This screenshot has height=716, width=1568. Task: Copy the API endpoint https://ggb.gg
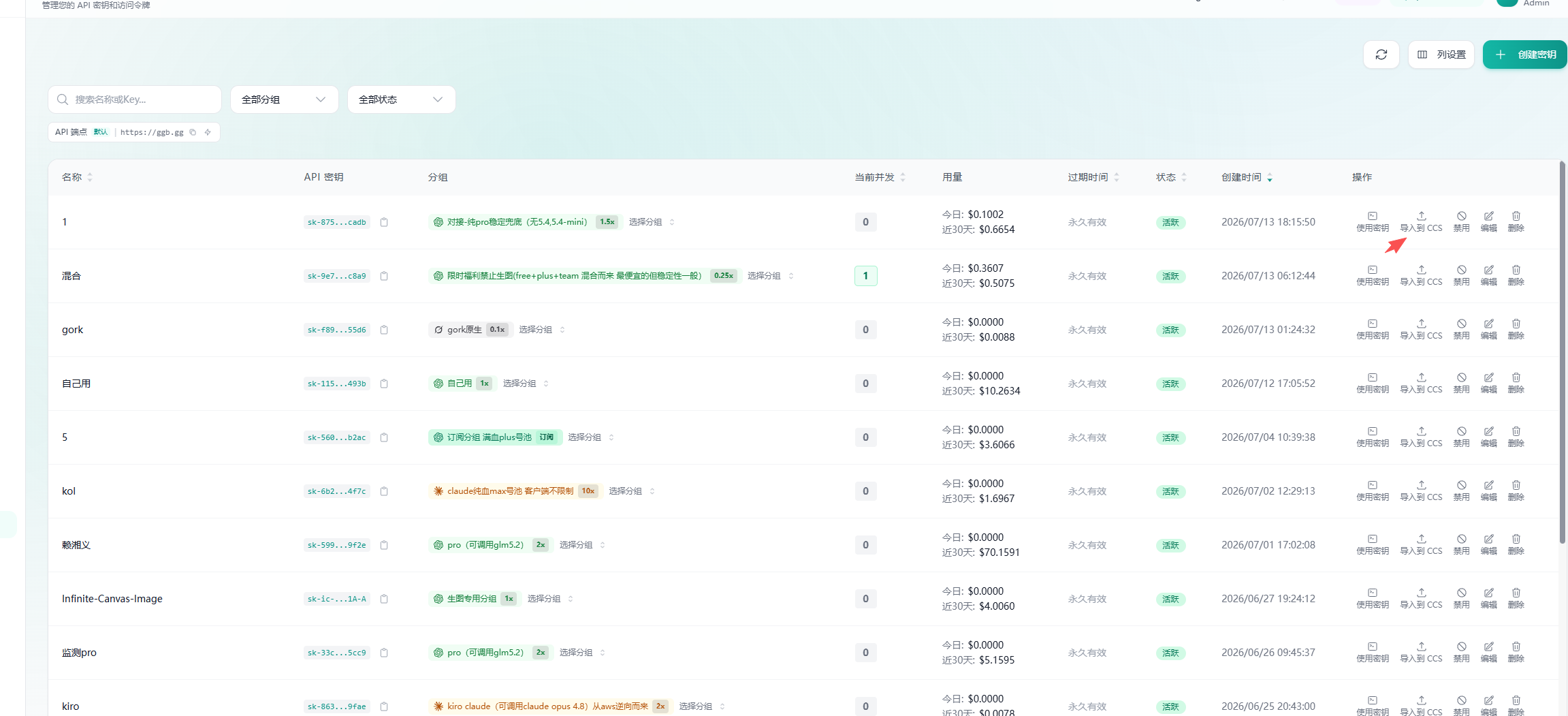(193, 132)
